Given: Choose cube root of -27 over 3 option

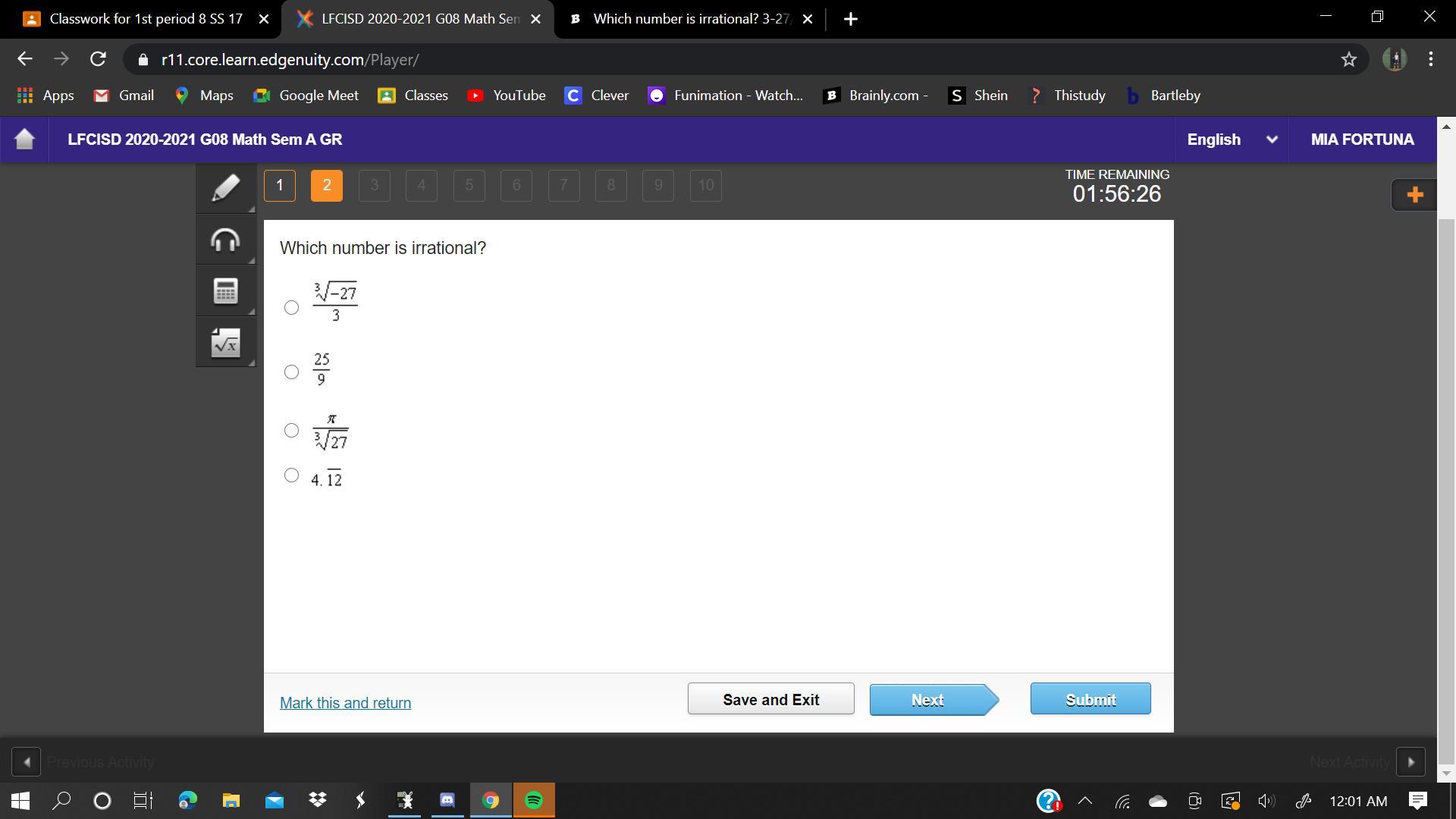Looking at the screenshot, I should coord(291,307).
